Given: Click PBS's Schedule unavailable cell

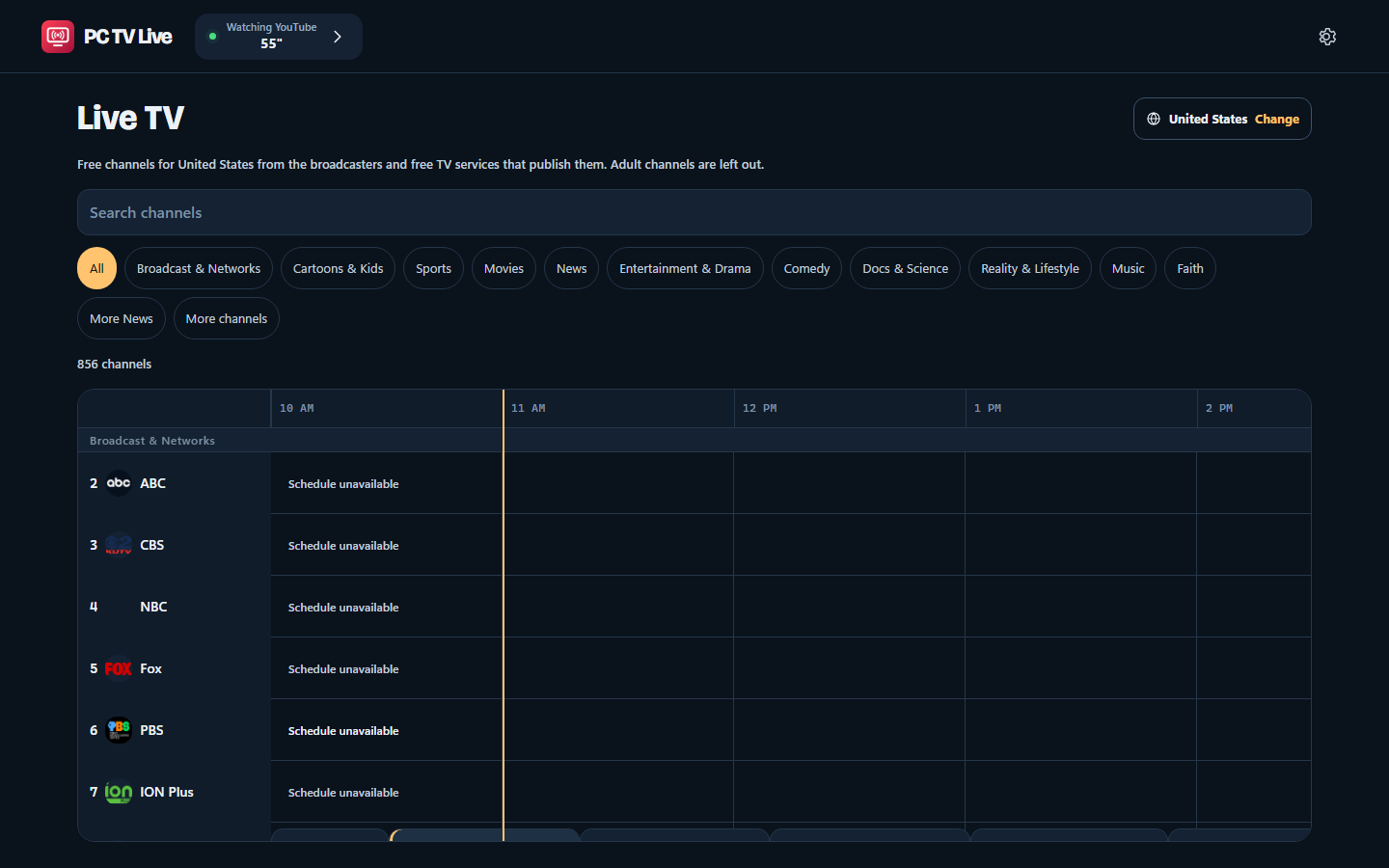Looking at the screenshot, I should [x=343, y=731].
